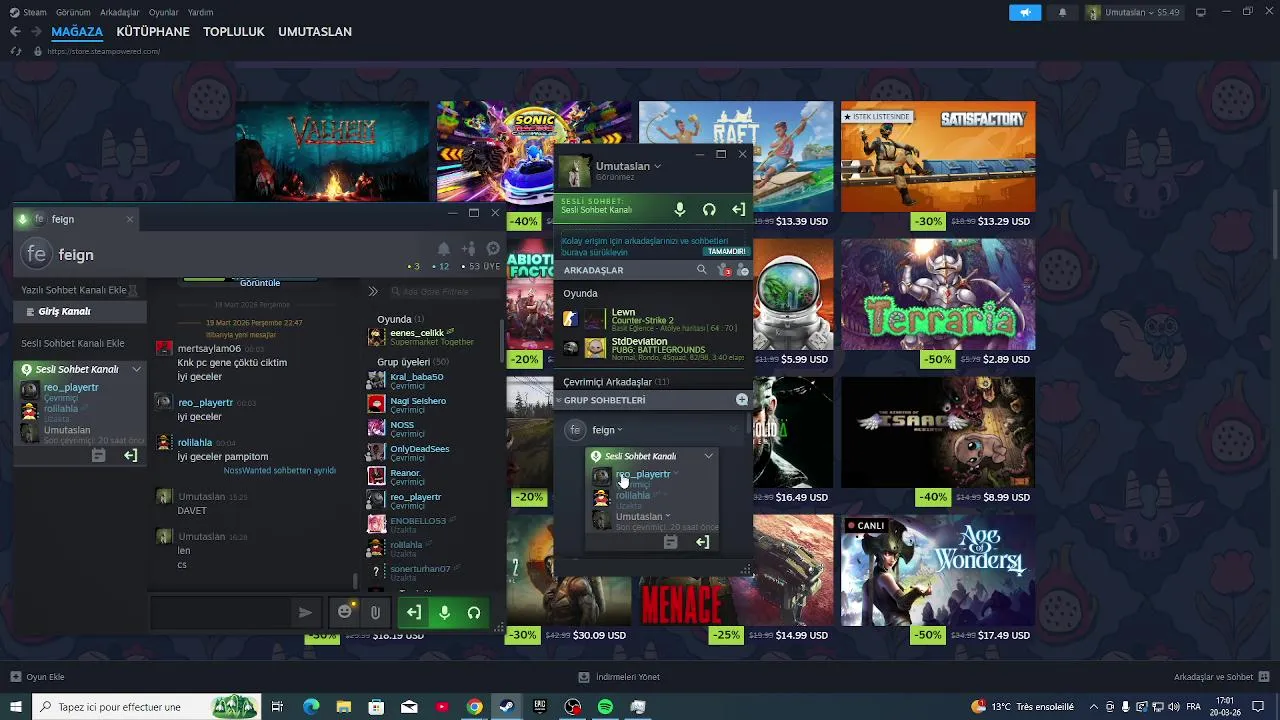Click the chat message scrollbar thumb
The height and width of the screenshot is (720, 1280).
click(x=355, y=580)
